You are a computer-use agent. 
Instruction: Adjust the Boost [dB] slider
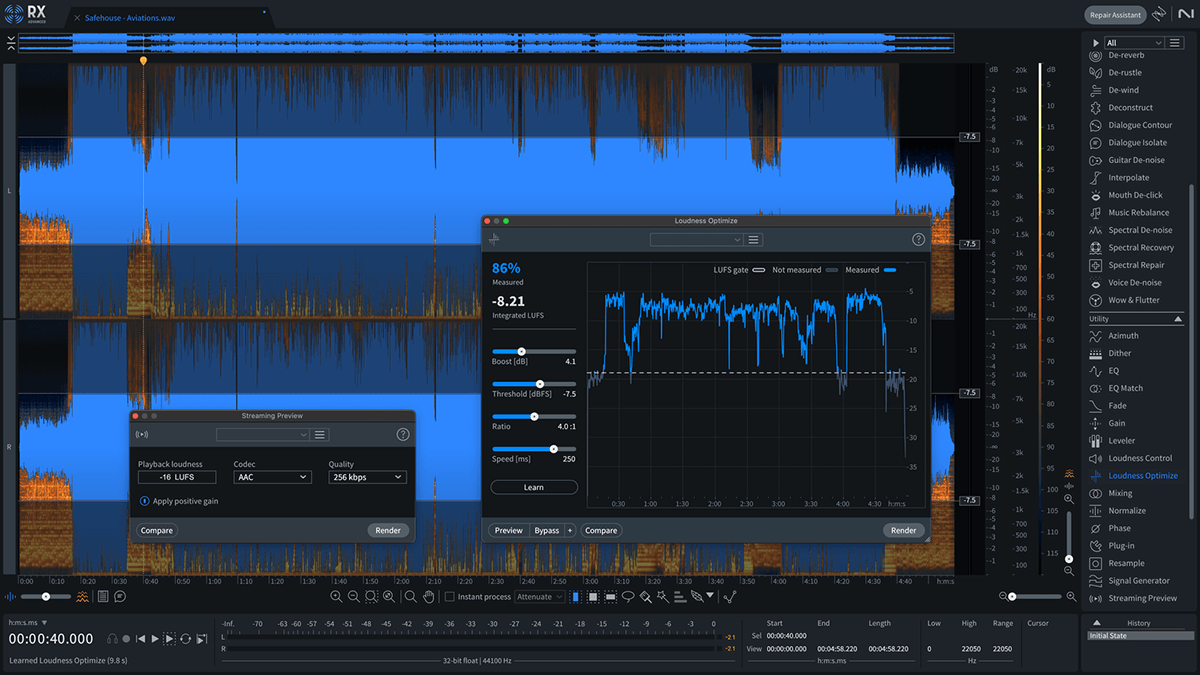pyautogui.click(x=533, y=351)
